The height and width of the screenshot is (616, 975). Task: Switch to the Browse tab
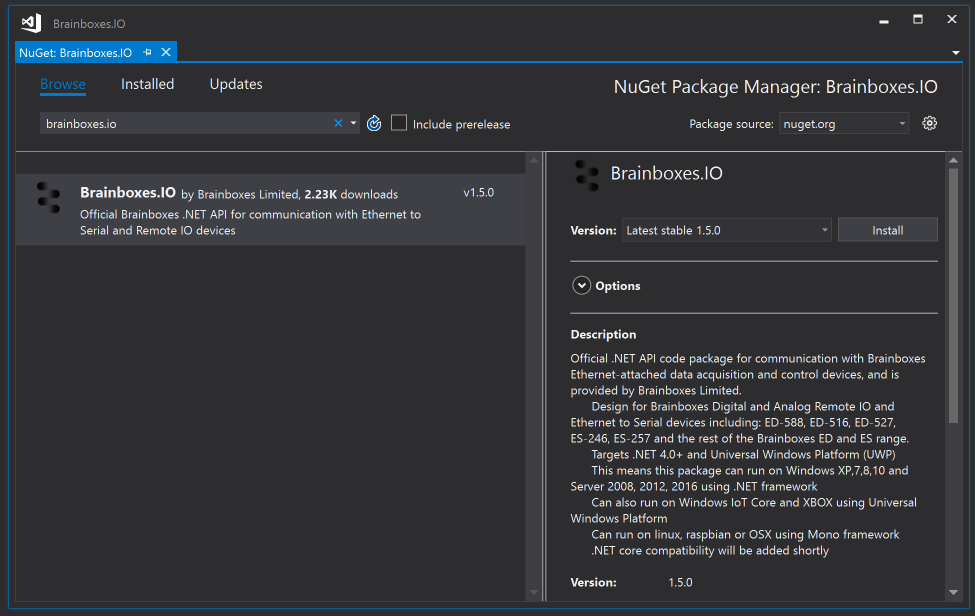point(63,85)
